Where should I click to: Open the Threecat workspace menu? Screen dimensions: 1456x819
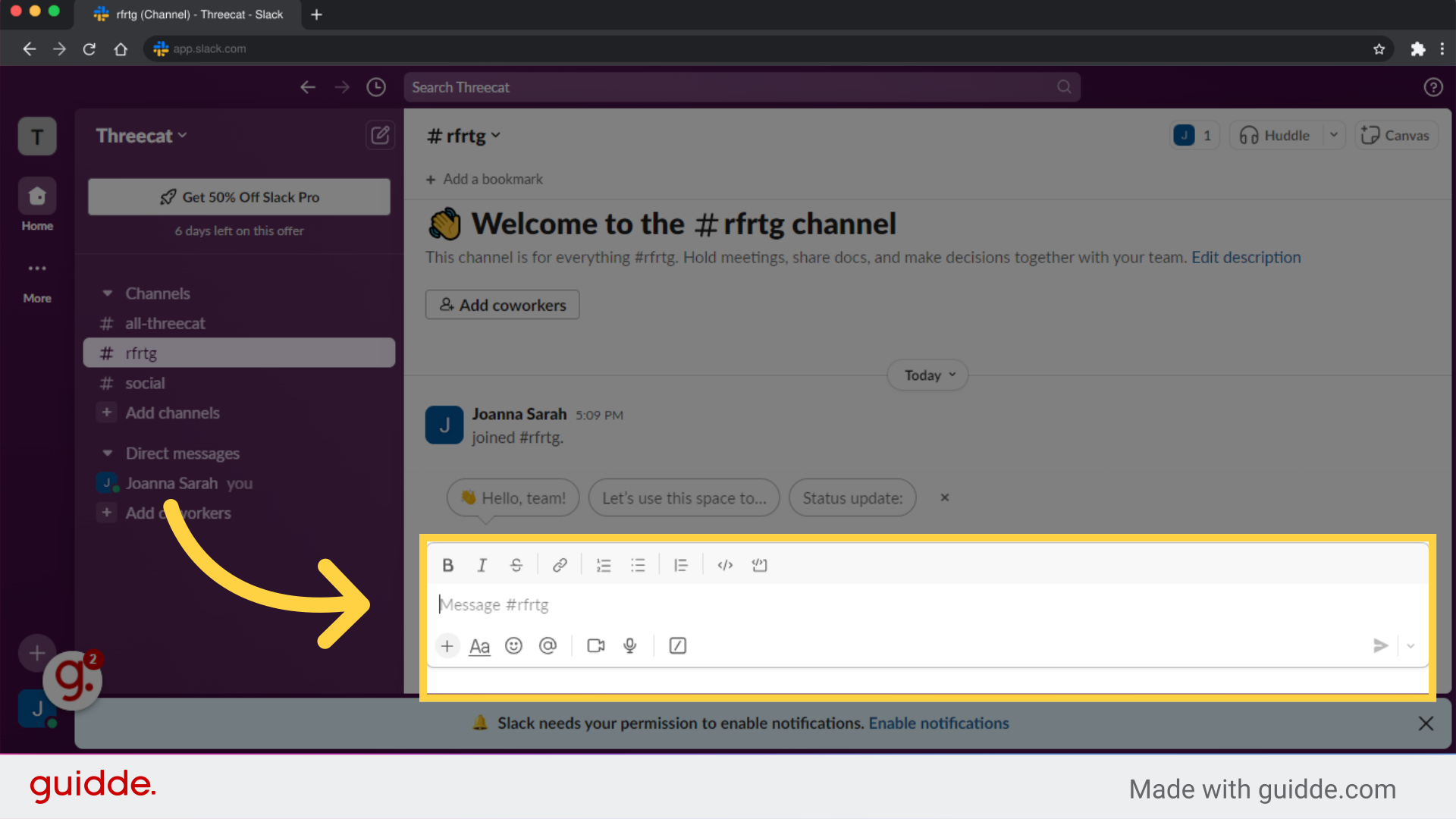click(x=141, y=136)
